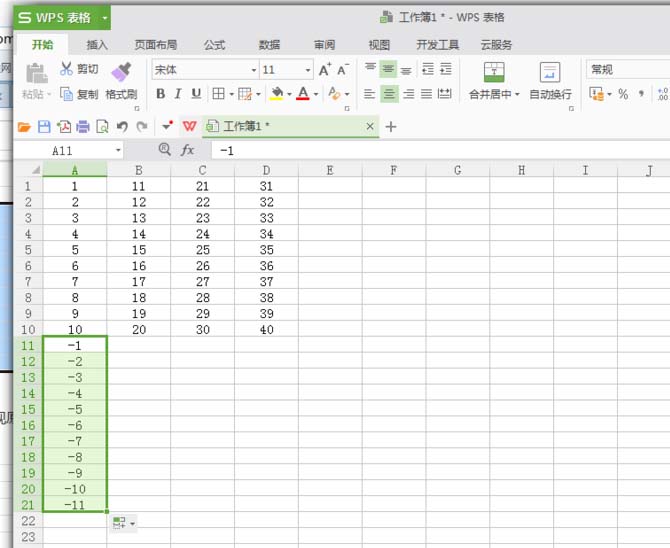Click the save floppy disk icon
670x548 pixels.
click(44, 127)
